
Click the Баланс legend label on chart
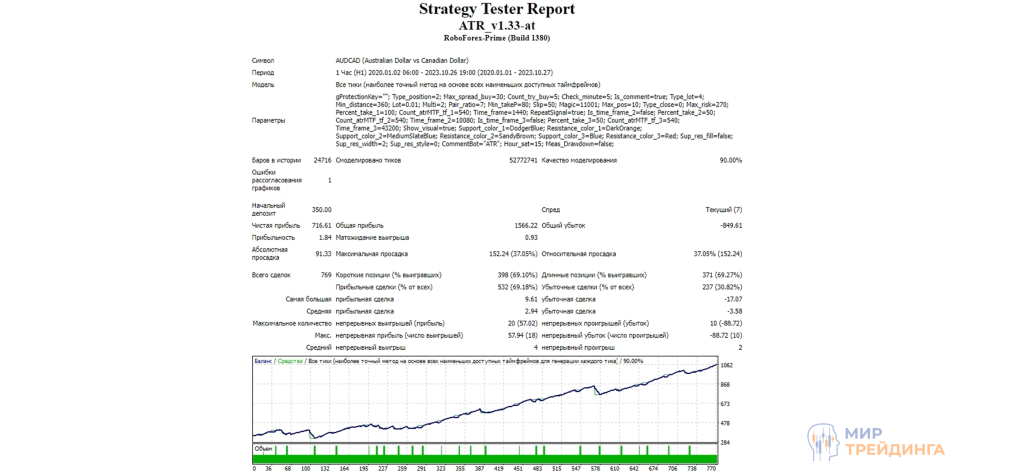(263, 360)
